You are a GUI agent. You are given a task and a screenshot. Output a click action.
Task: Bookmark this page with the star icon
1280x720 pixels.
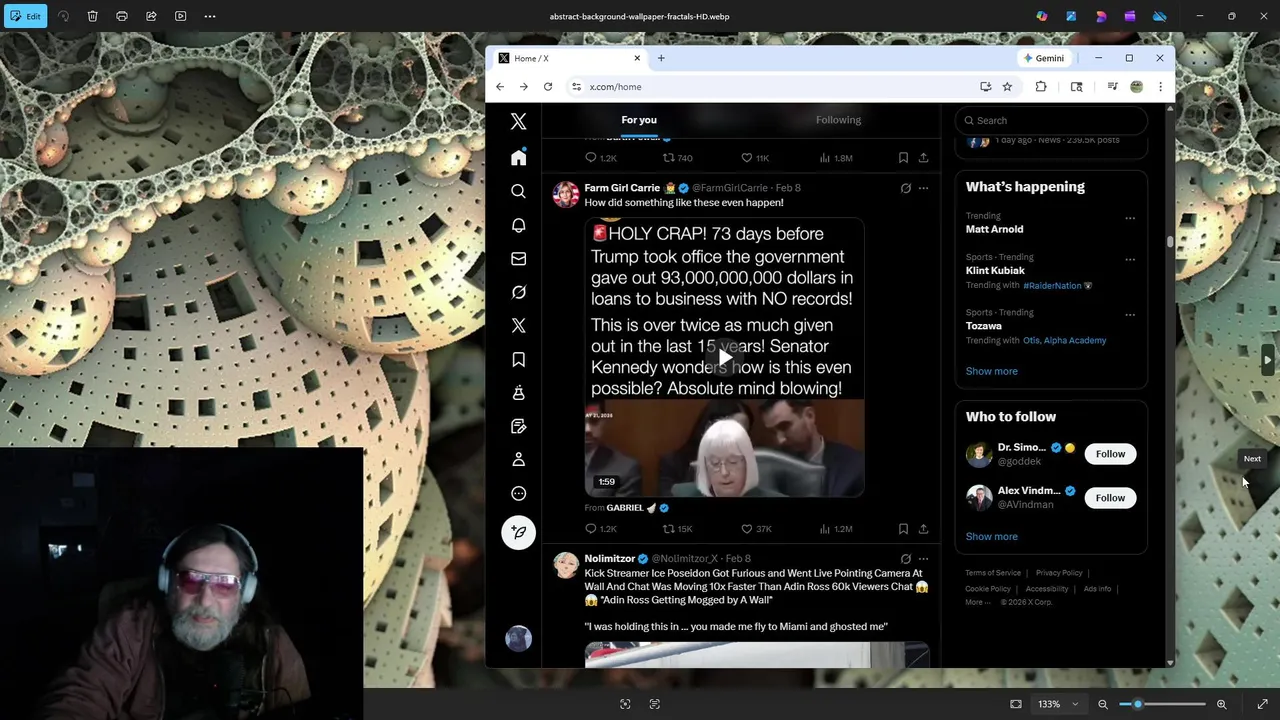(1007, 87)
